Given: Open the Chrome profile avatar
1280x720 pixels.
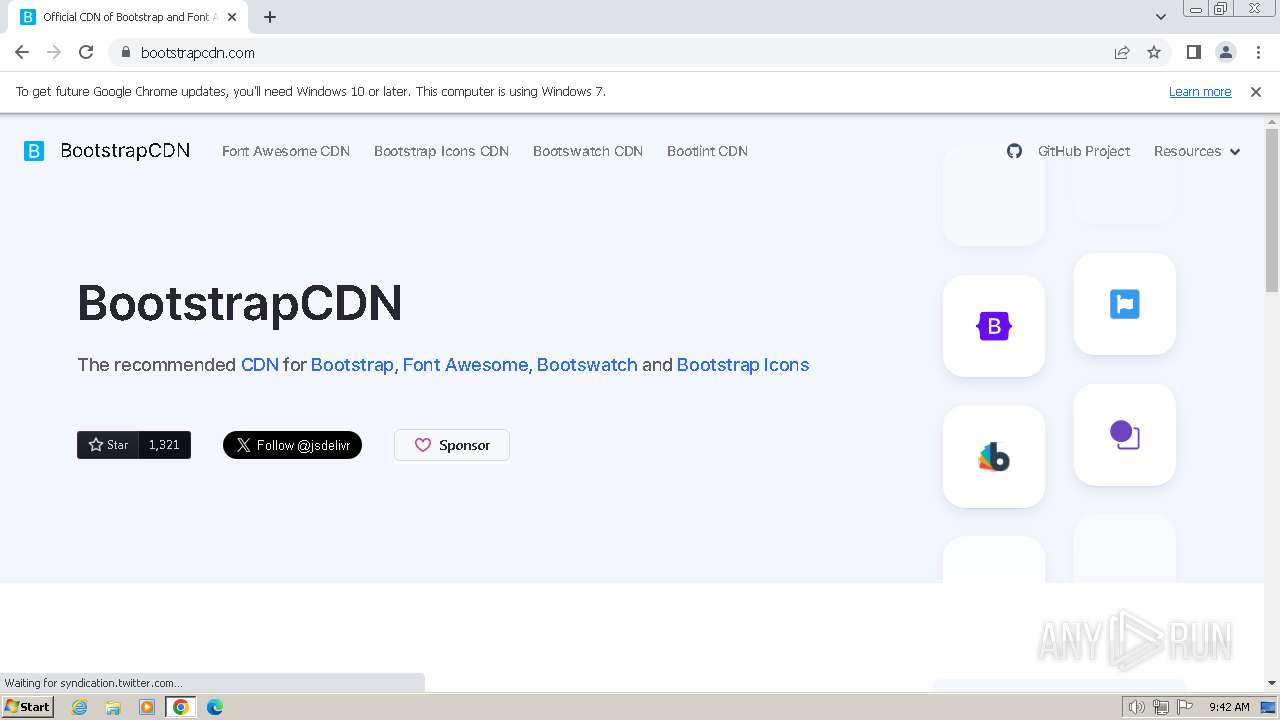Looking at the screenshot, I should pos(1226,52).
